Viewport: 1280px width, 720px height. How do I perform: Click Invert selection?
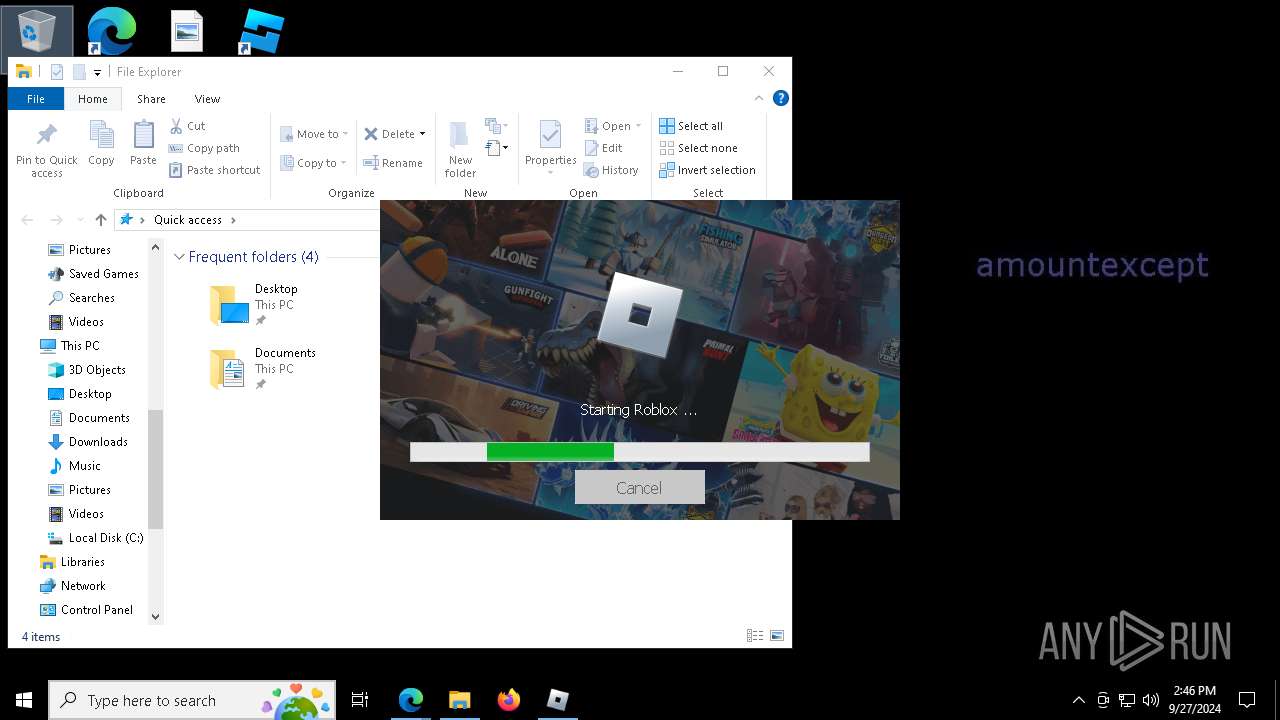pyautogui.click(x=707, y=170)
